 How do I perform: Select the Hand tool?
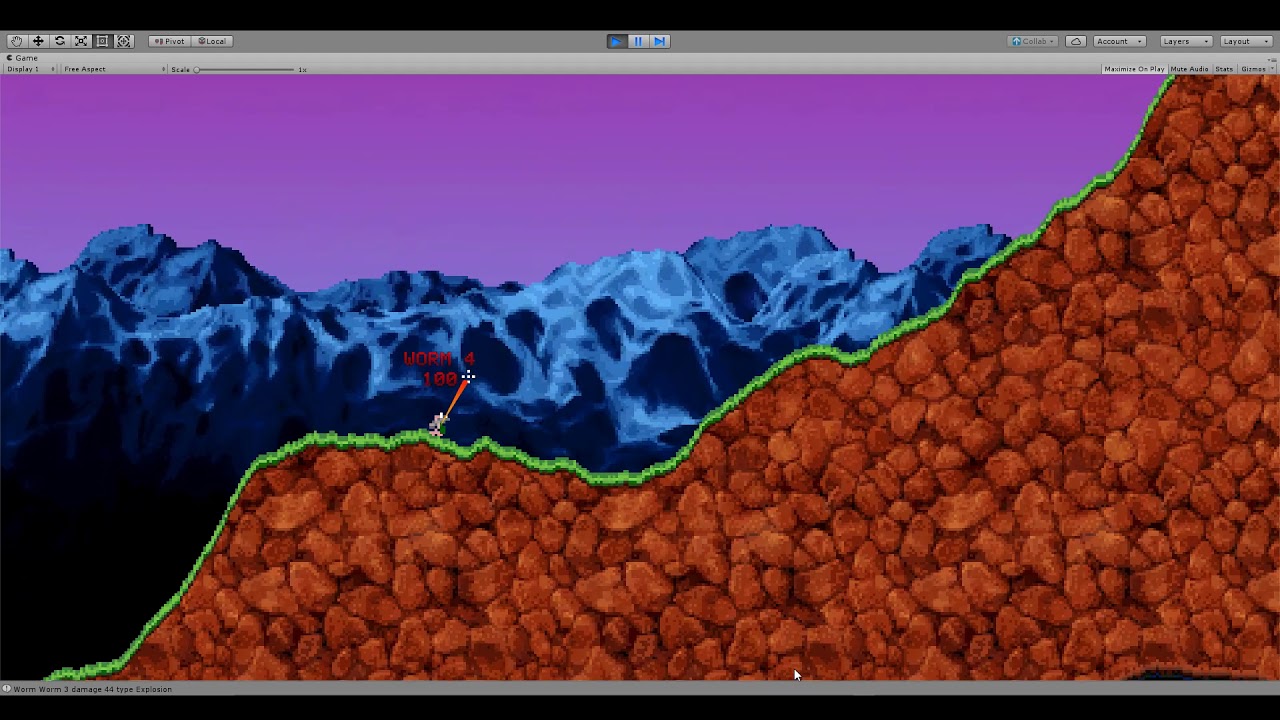click(16, 41)
